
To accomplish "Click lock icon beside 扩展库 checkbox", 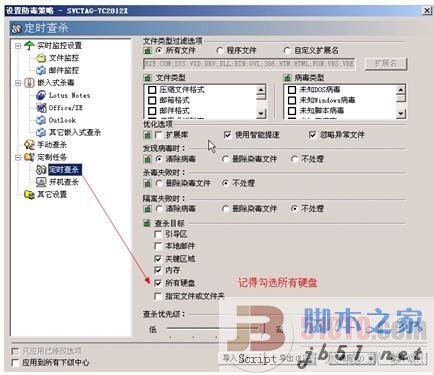I will 147,135.
